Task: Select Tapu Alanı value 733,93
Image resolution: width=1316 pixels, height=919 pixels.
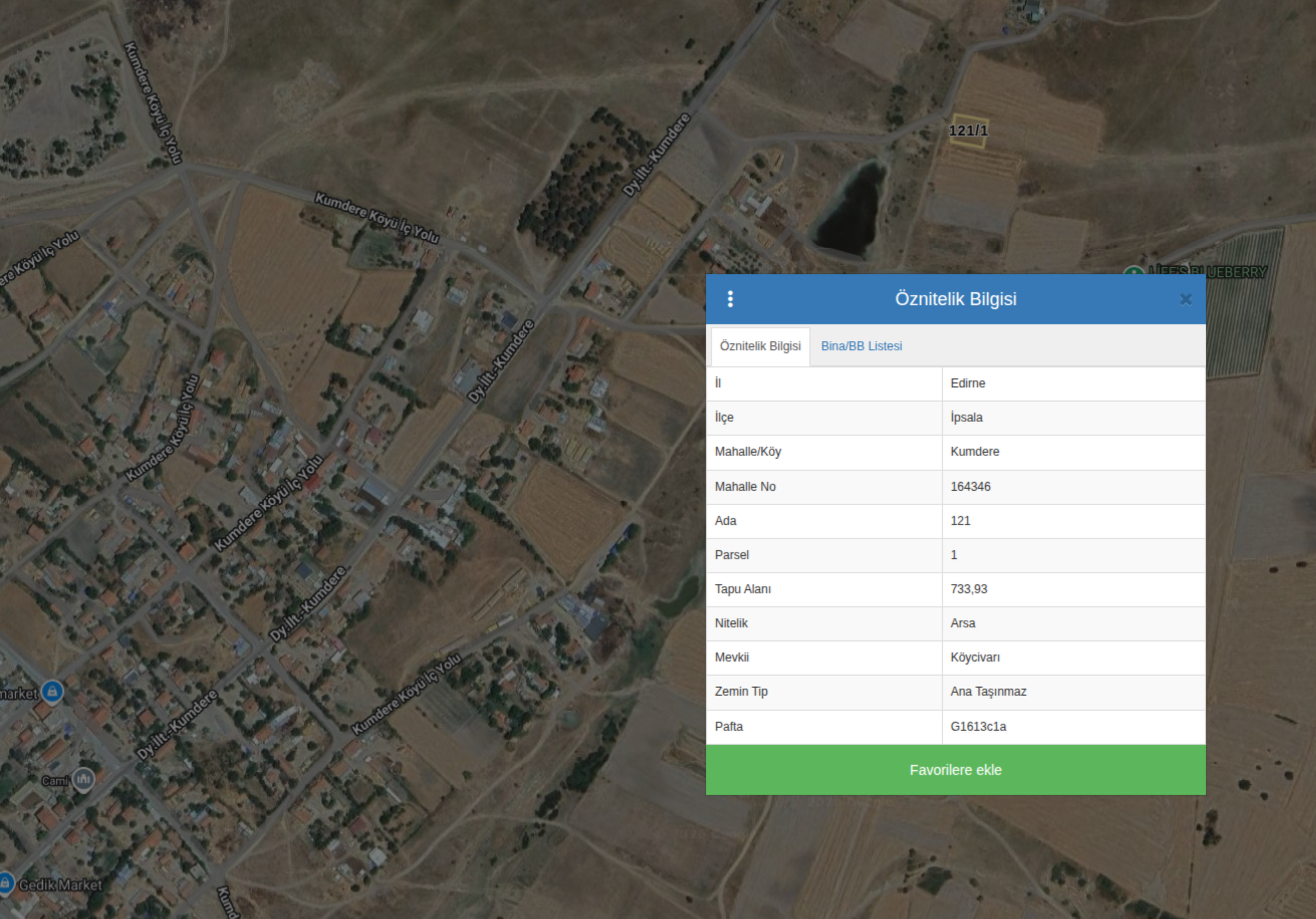Action: tap(1073, 589)
